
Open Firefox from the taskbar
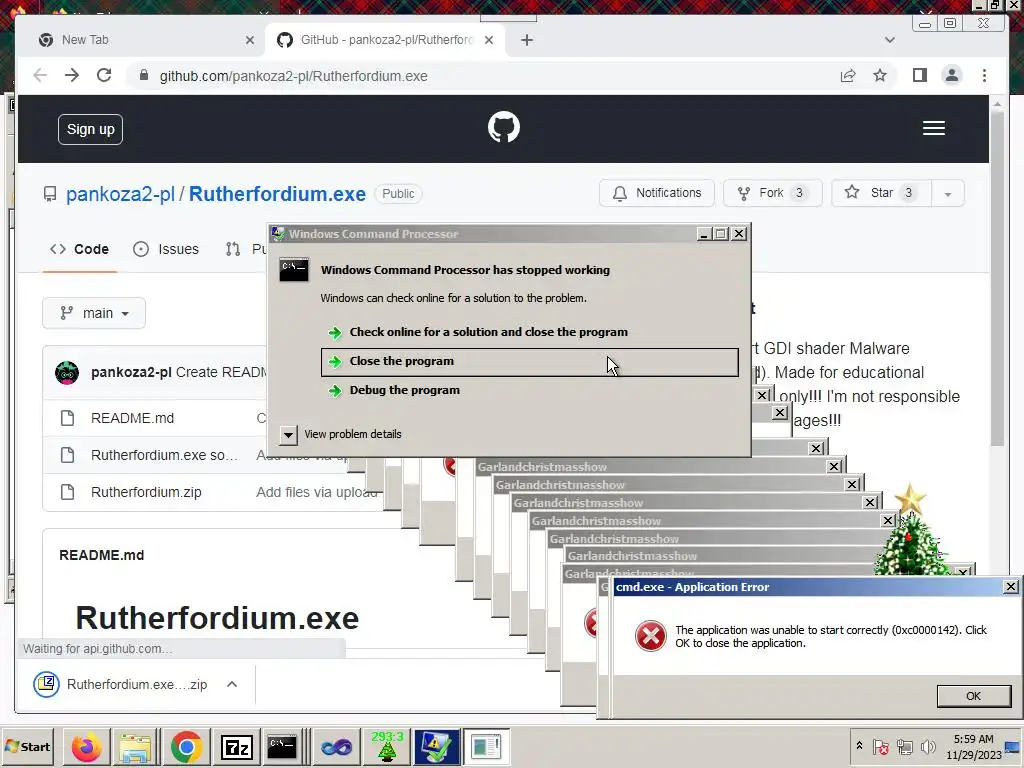tap(86, 747)
